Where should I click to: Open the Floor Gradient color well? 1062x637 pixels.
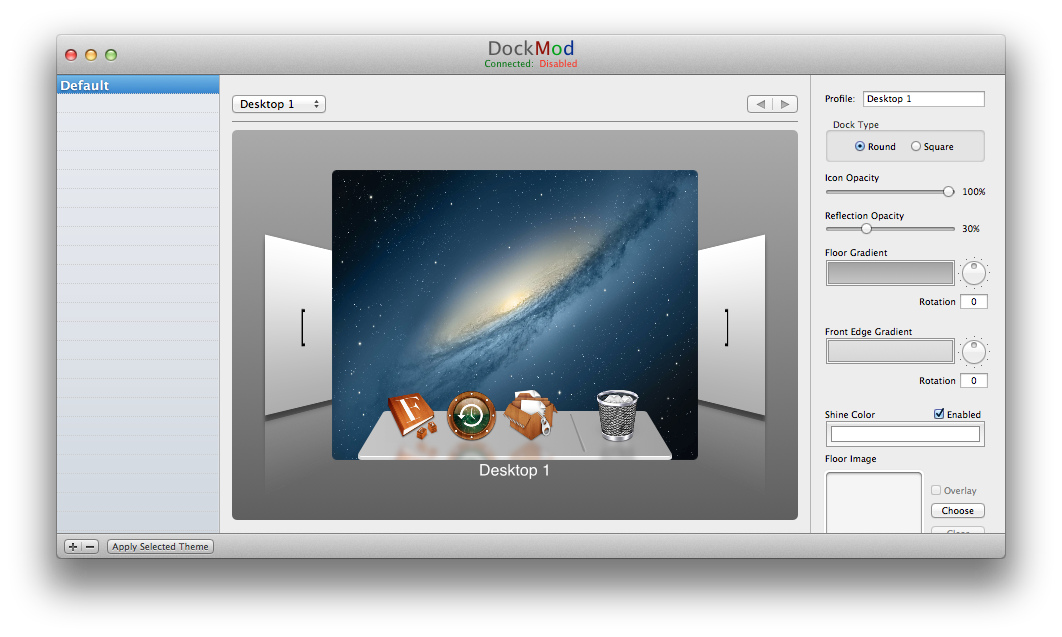tap(890, 273)
